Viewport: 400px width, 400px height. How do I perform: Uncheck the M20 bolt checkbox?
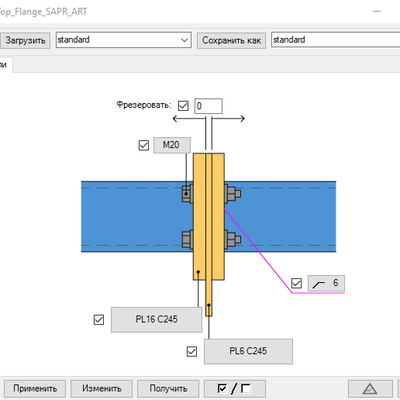pyautogui.click(x=144, y=145)
